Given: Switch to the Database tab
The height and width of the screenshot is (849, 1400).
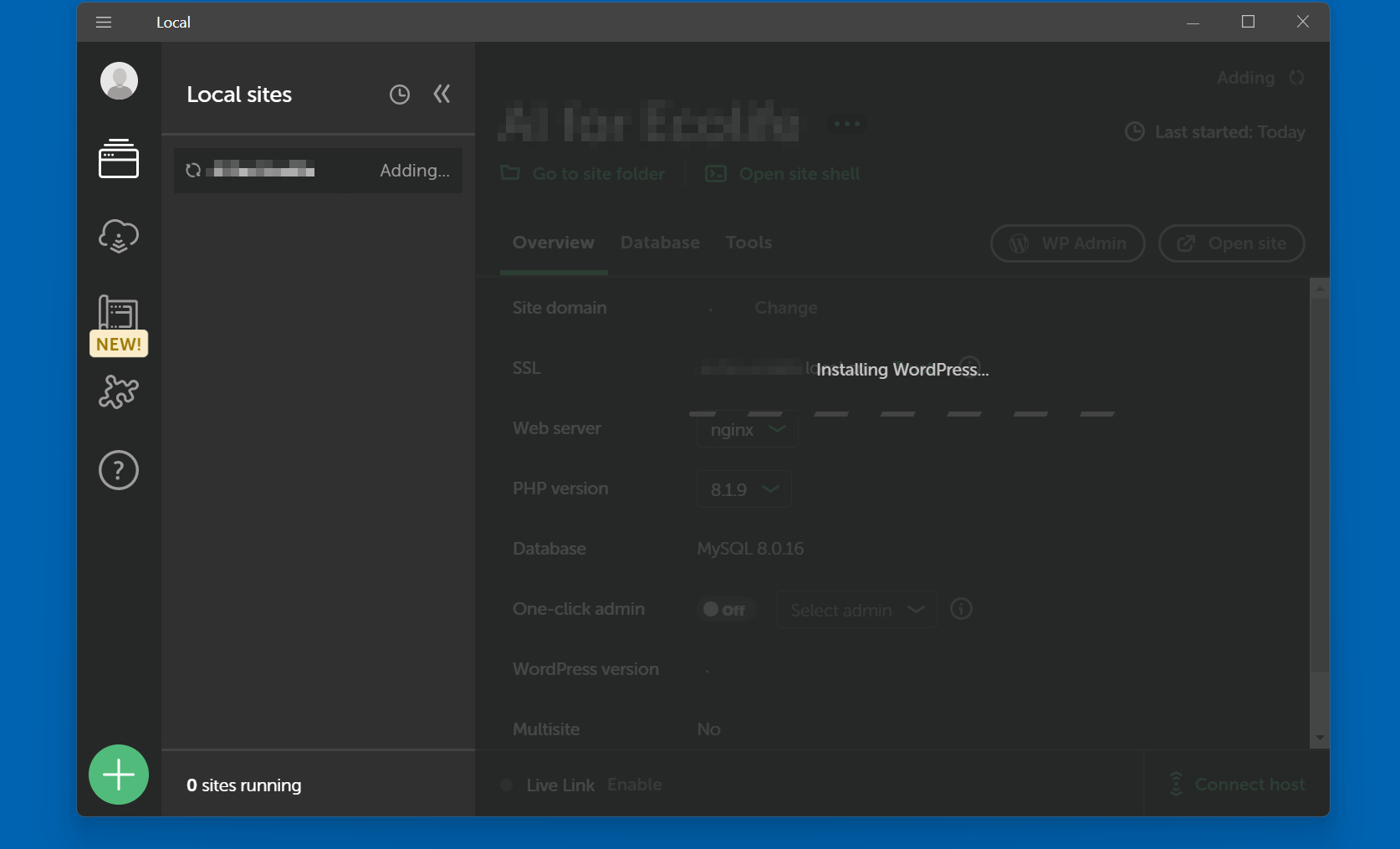Looking at the screenshot, I should [x=660, y=243].
